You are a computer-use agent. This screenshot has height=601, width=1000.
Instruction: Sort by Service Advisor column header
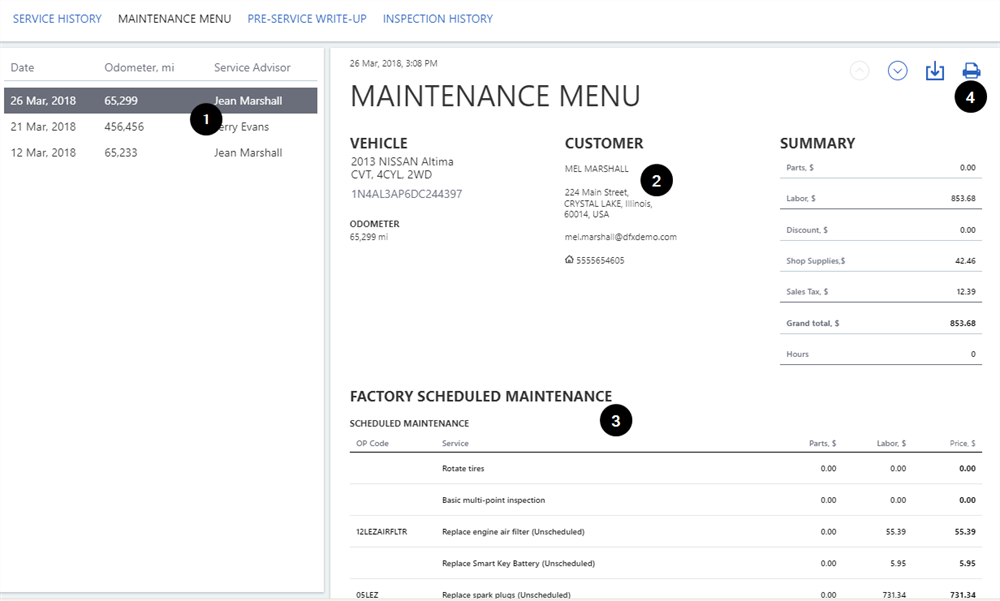252,68
